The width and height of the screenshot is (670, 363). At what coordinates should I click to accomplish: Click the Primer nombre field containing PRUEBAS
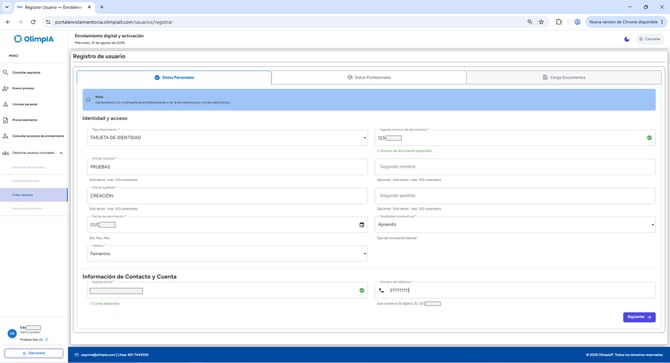click(227, 167)
